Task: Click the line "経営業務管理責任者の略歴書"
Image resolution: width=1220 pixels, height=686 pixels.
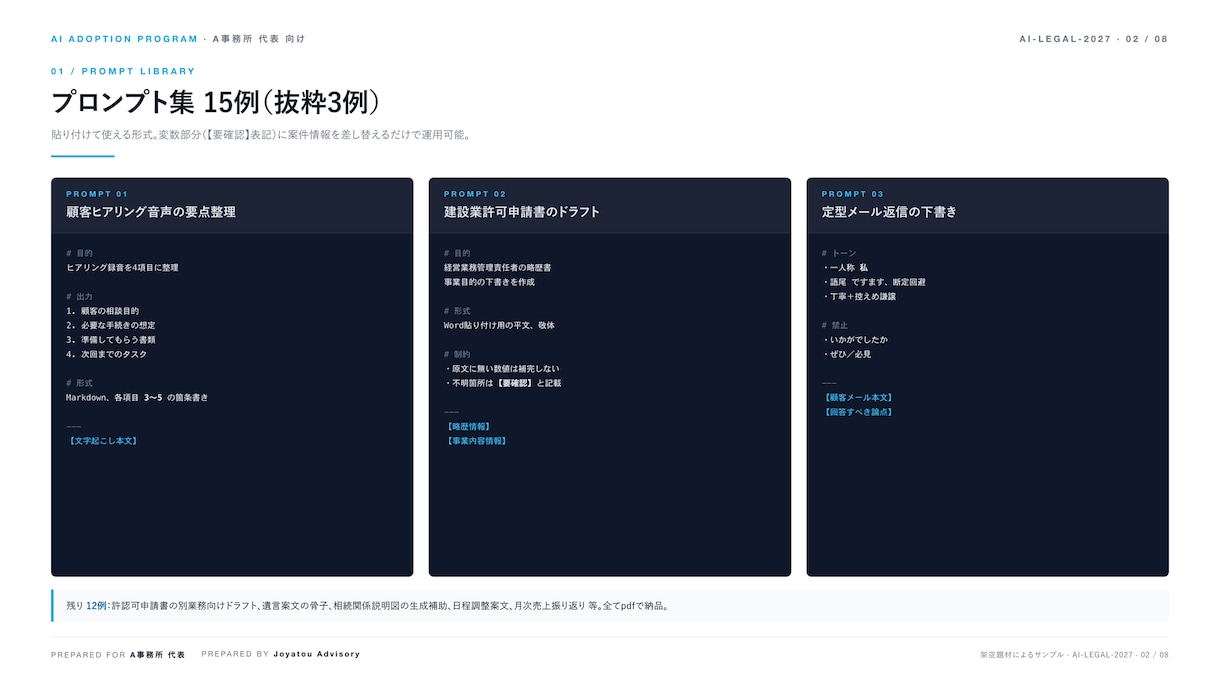Action: [497, 268]
